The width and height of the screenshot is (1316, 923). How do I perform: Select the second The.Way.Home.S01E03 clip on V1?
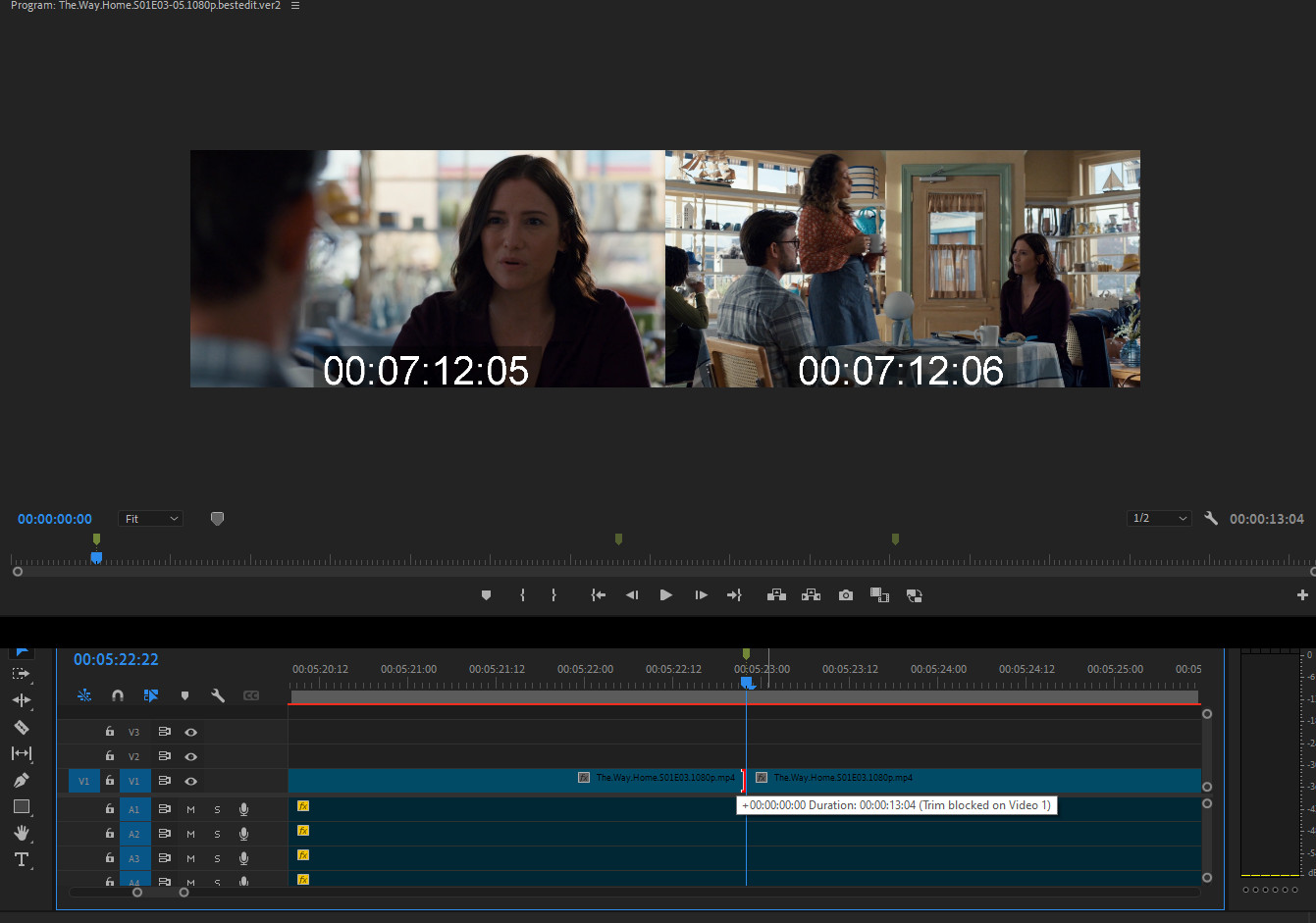972,781
